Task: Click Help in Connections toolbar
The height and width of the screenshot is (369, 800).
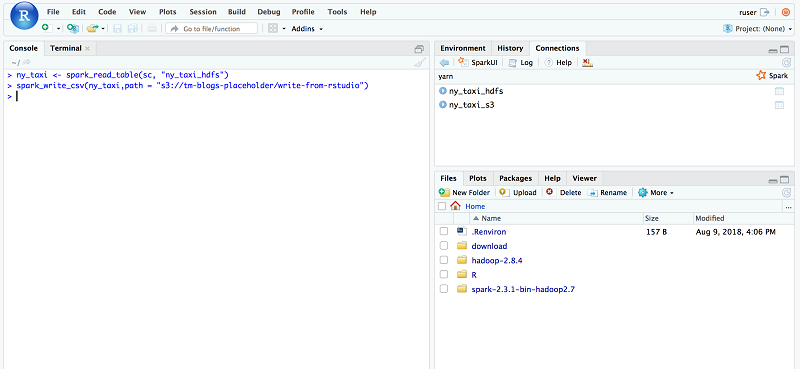Action: click(558, 62)
